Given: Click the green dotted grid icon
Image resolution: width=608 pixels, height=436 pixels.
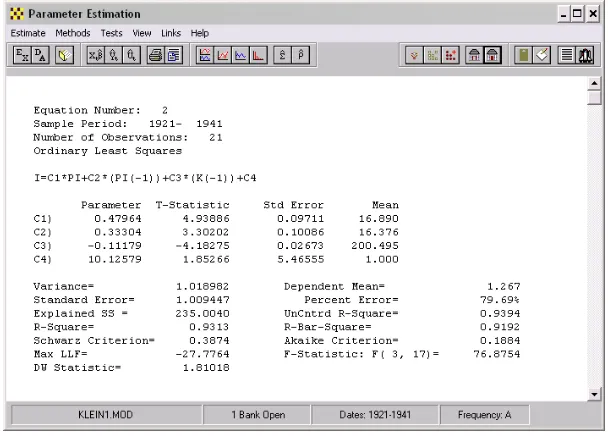Looking at the screenshot, I should (432, 55).
